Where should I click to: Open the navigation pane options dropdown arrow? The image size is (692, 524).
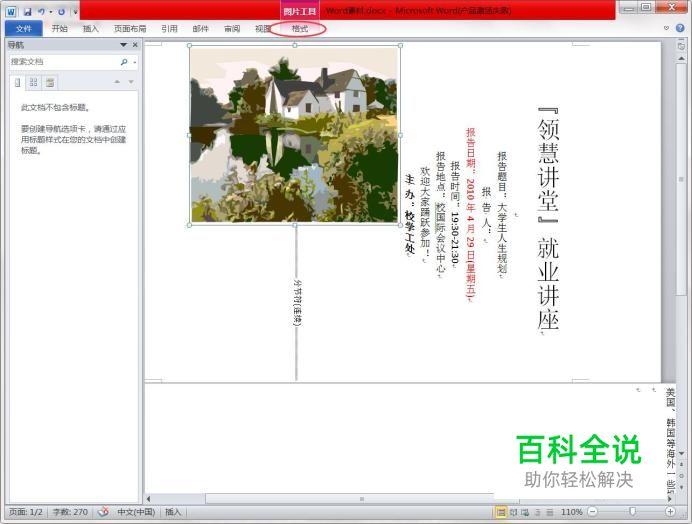point(124,45)
